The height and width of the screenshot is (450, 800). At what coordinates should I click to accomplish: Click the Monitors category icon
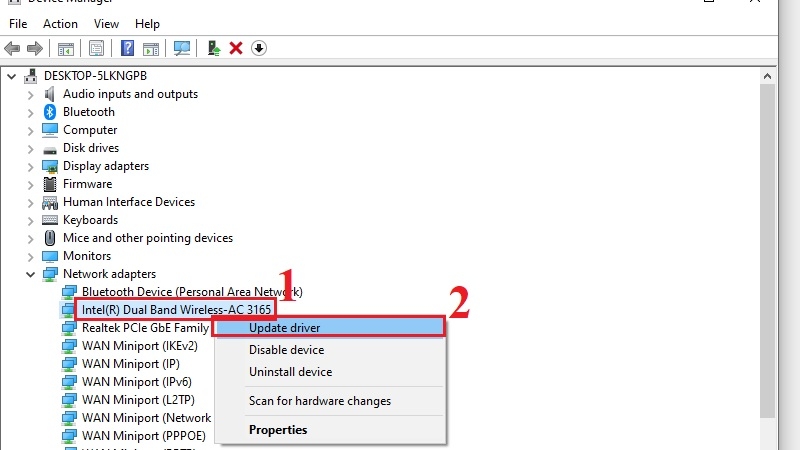(x=49, y=256)
